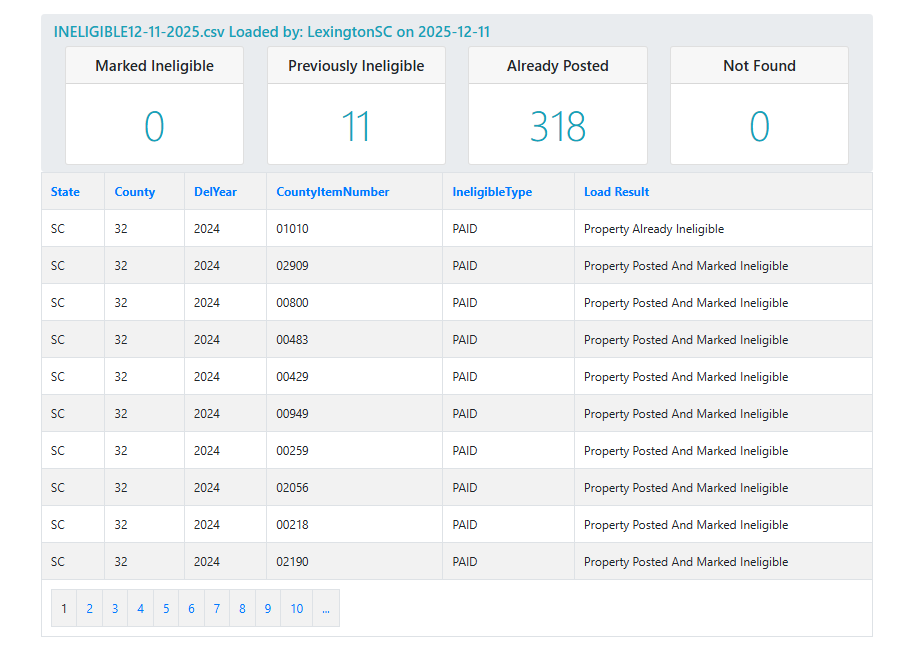Select item number 00259 cell
907x655 pixels.
coord(355,451)
